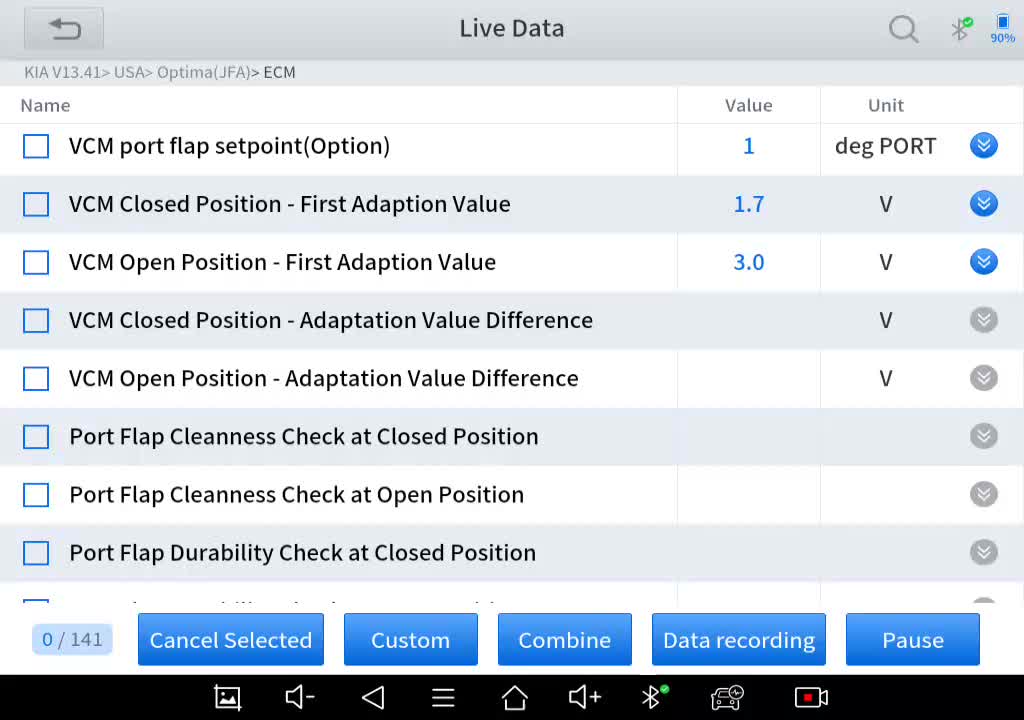The image size is (1024, 720).
Task: Open the Custom data list button
Action: tap(411, 640)
